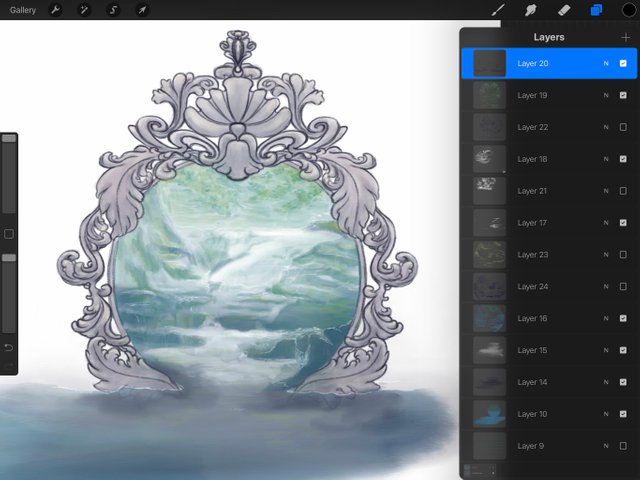Viewport: 640px width, 480px height.
Task: Open blend mode N for Layer 23
Action: (606, 254)
